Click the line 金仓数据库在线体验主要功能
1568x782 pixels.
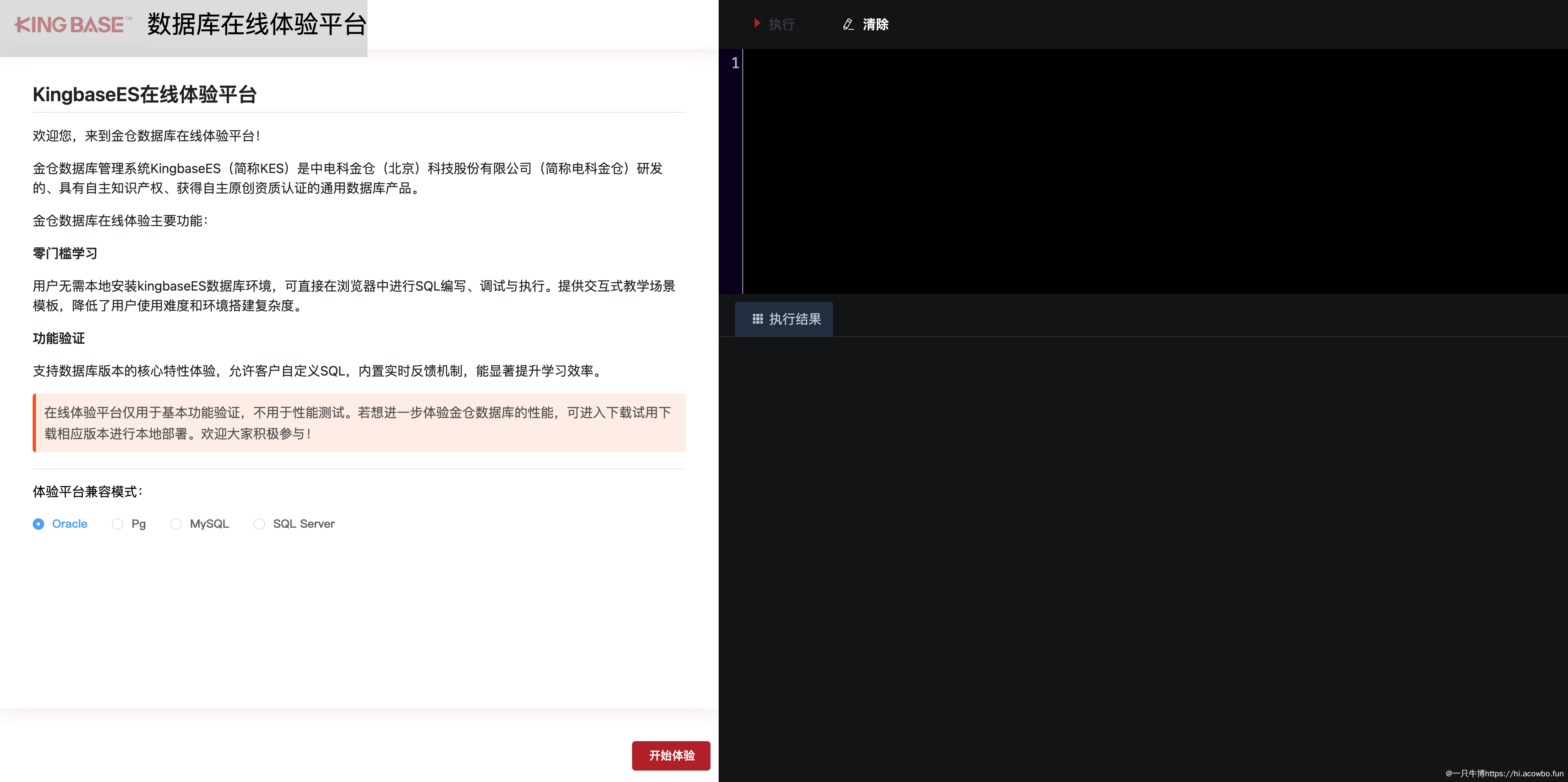coord(120,221)
